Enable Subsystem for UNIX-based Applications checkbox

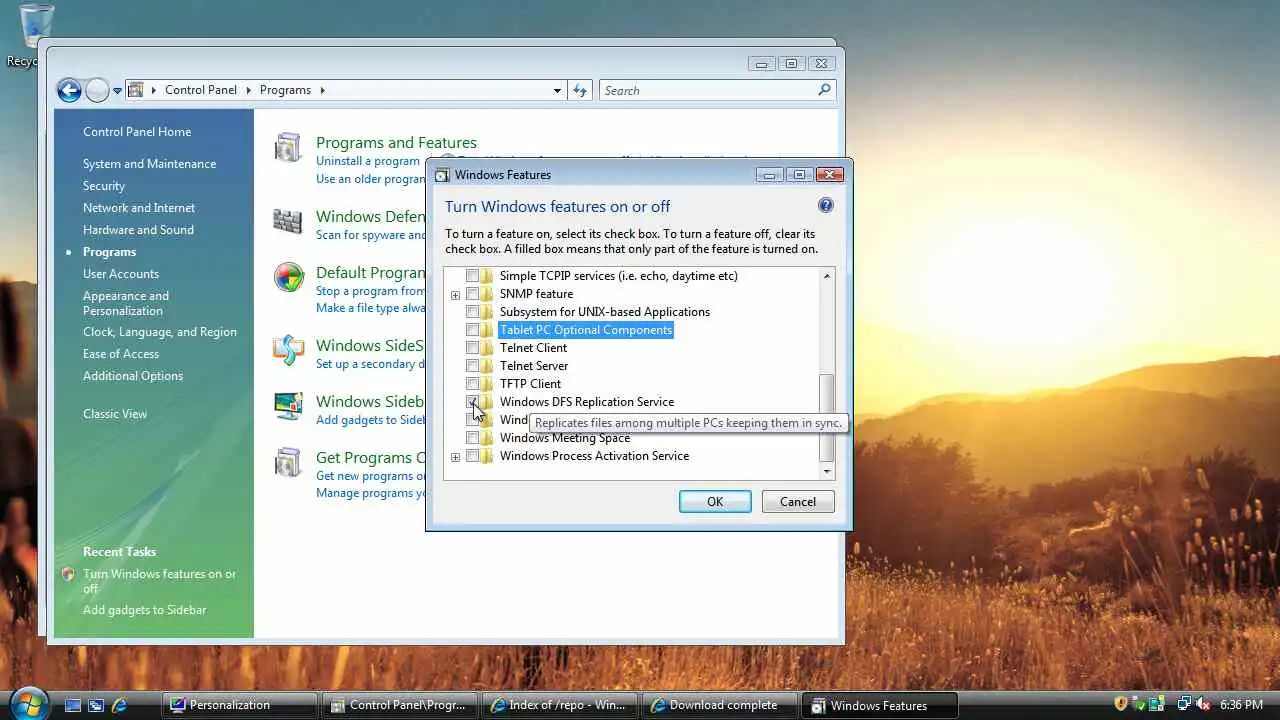pos(472,312)
